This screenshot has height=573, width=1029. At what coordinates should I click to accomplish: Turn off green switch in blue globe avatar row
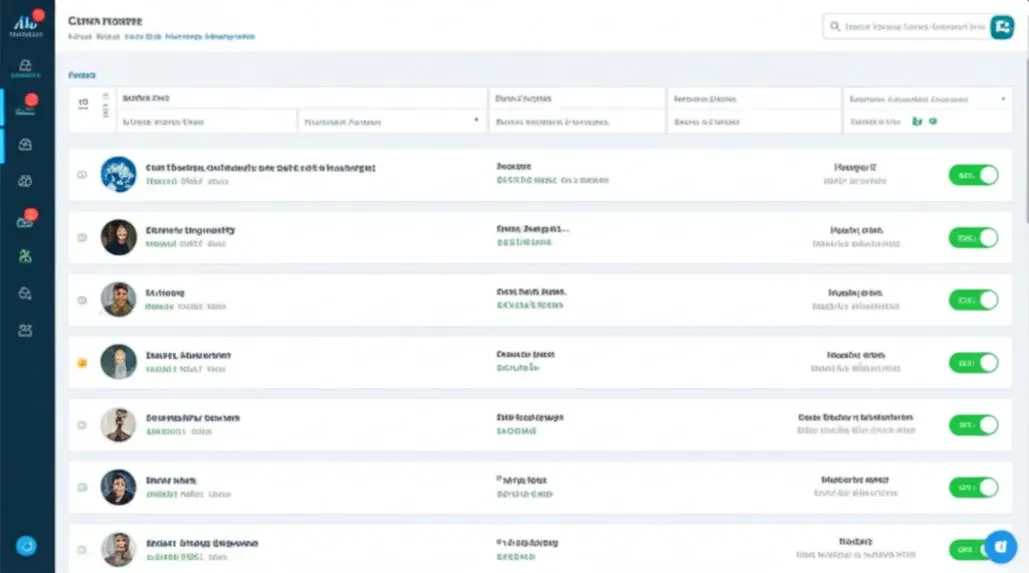point(973,175)
